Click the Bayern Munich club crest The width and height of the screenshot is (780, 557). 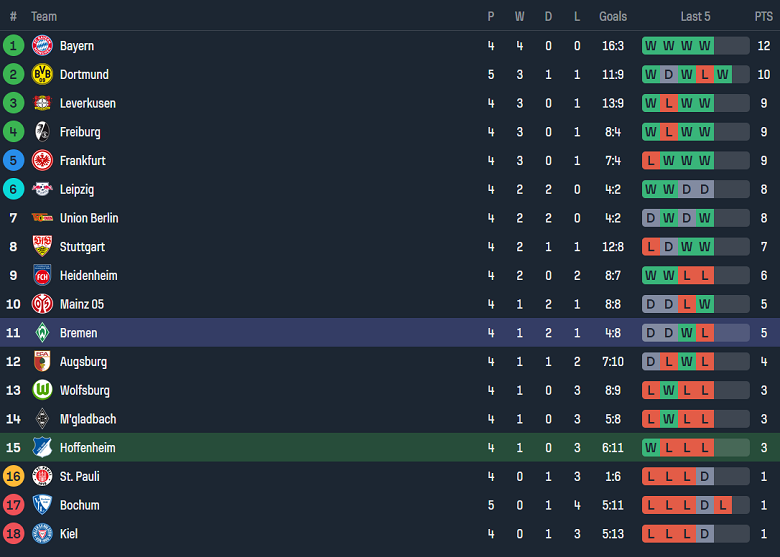(x=42, y=45)
